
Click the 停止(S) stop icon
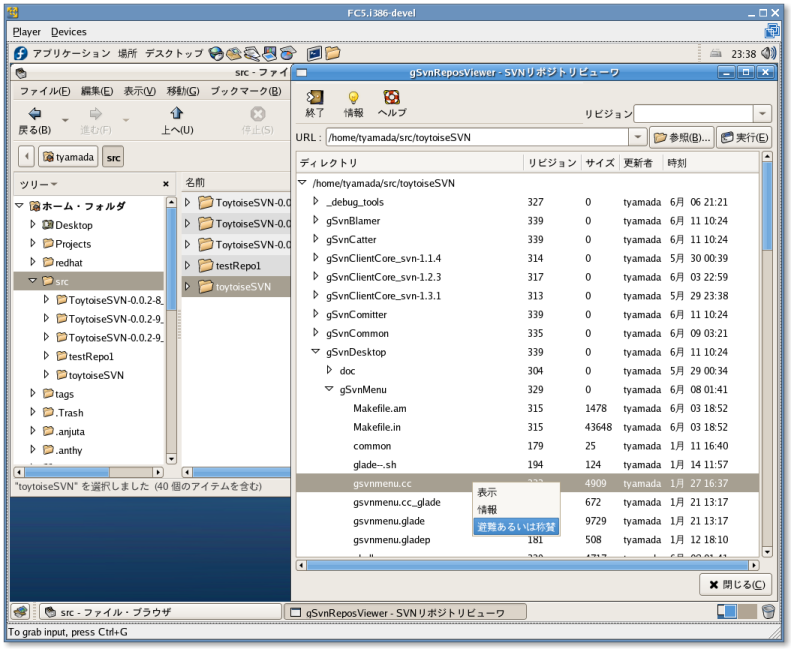point(257,113)
